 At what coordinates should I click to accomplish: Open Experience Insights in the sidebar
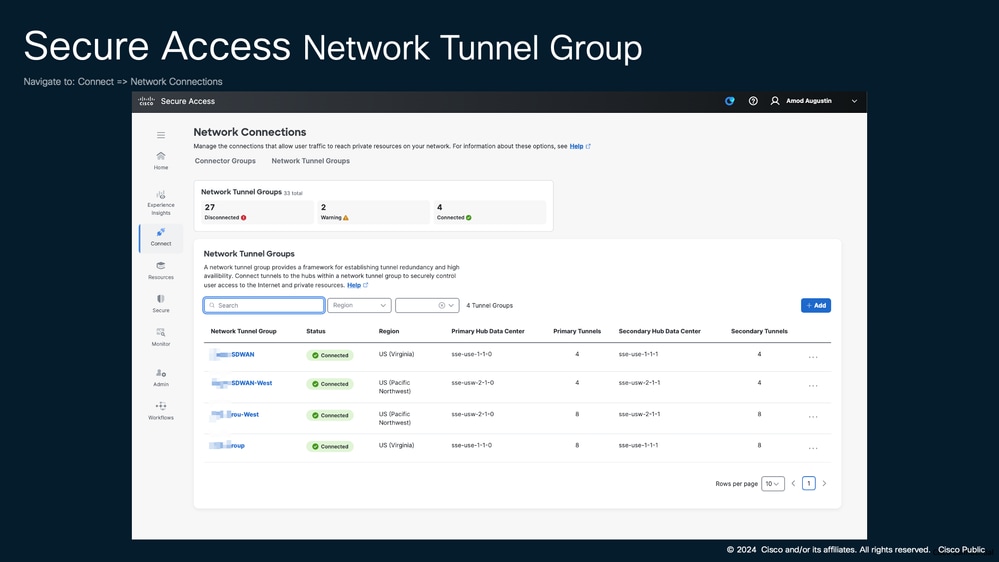click(x=161, y=203)
